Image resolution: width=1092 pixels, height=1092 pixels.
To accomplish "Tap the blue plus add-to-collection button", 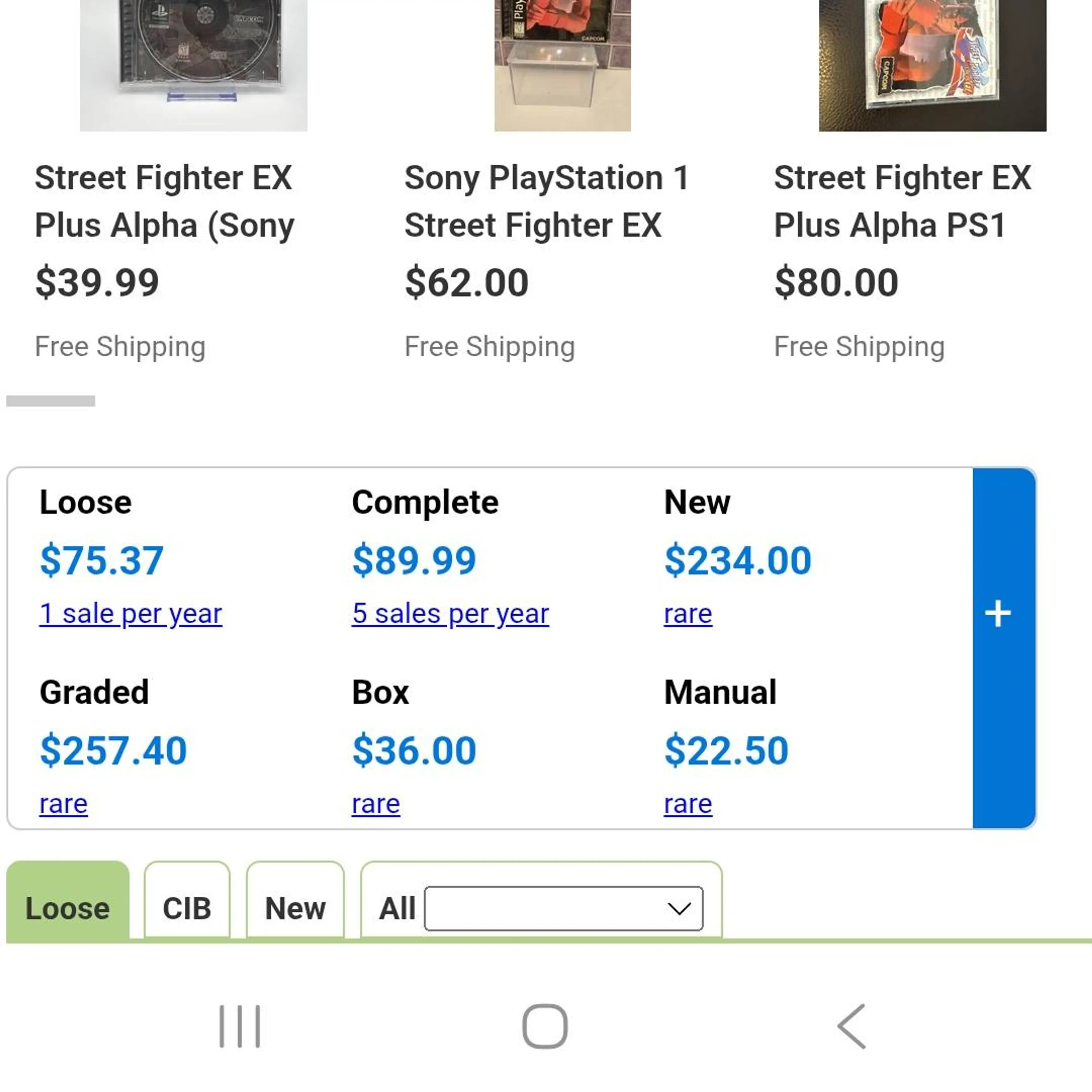I will pos(1004,648).
